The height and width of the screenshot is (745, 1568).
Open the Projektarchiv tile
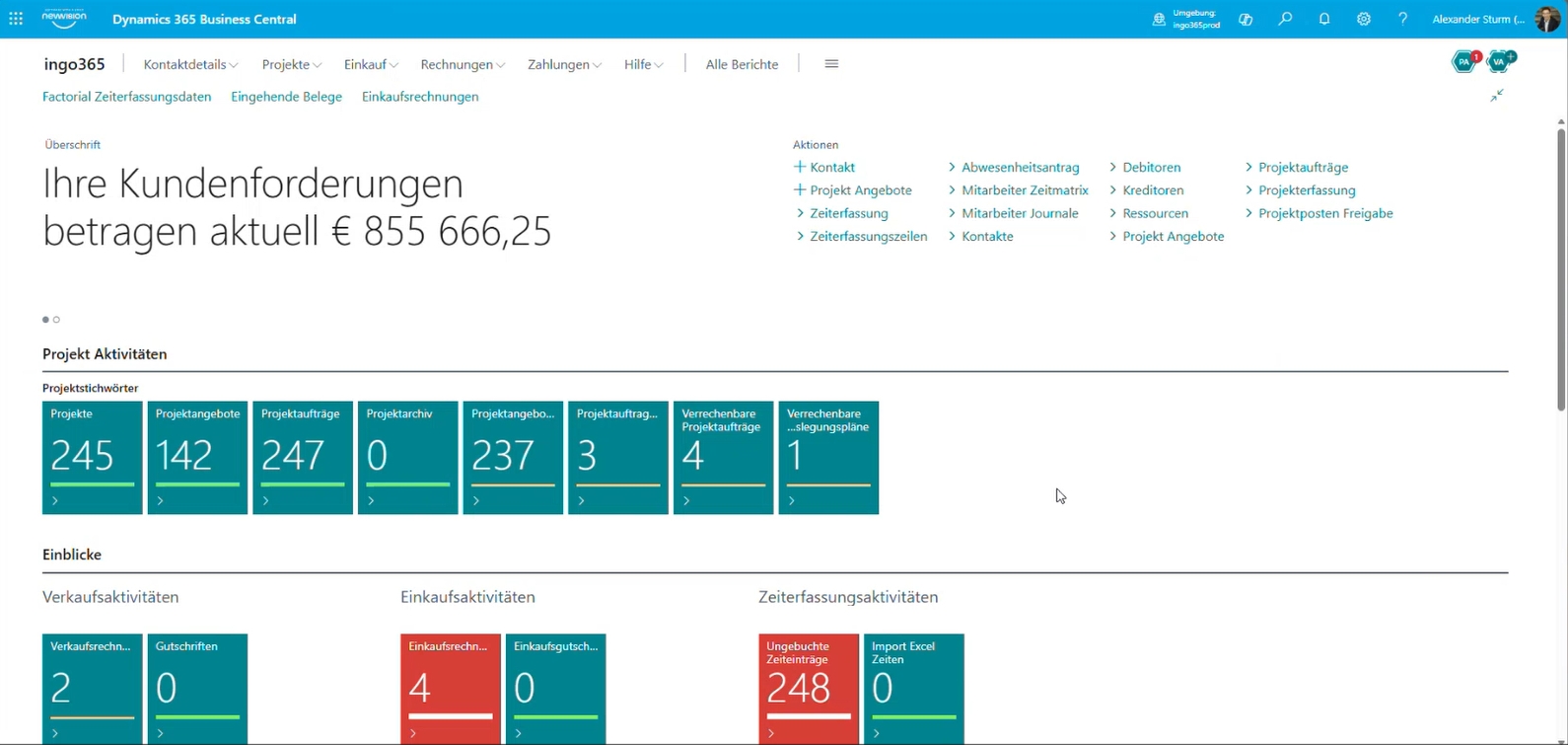click(x=408, y=458)
